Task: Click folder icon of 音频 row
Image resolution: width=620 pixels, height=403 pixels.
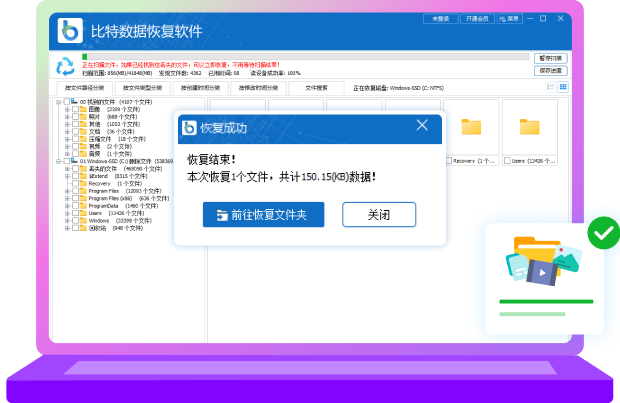Action: pyautogui.click(x=83, y=153)
